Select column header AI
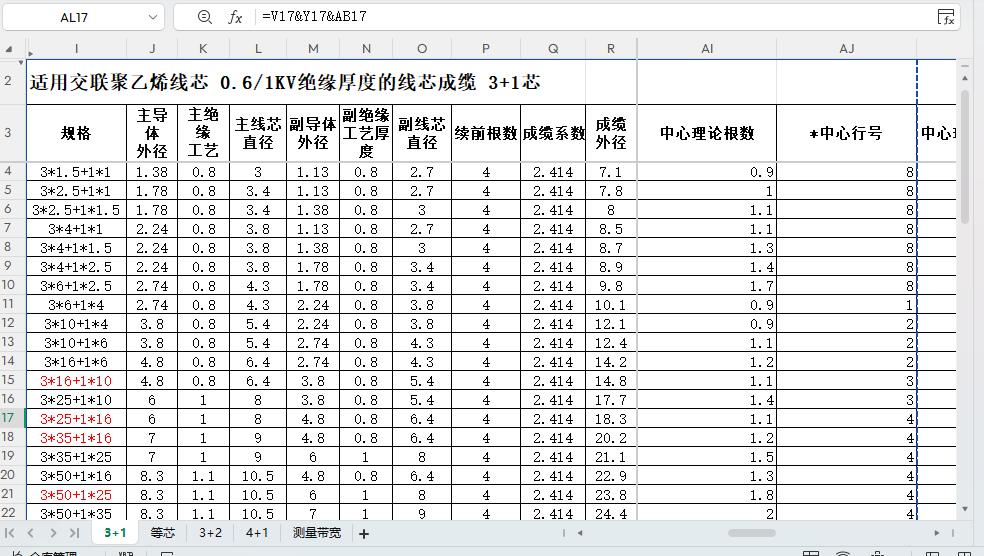 coord(706,48)
